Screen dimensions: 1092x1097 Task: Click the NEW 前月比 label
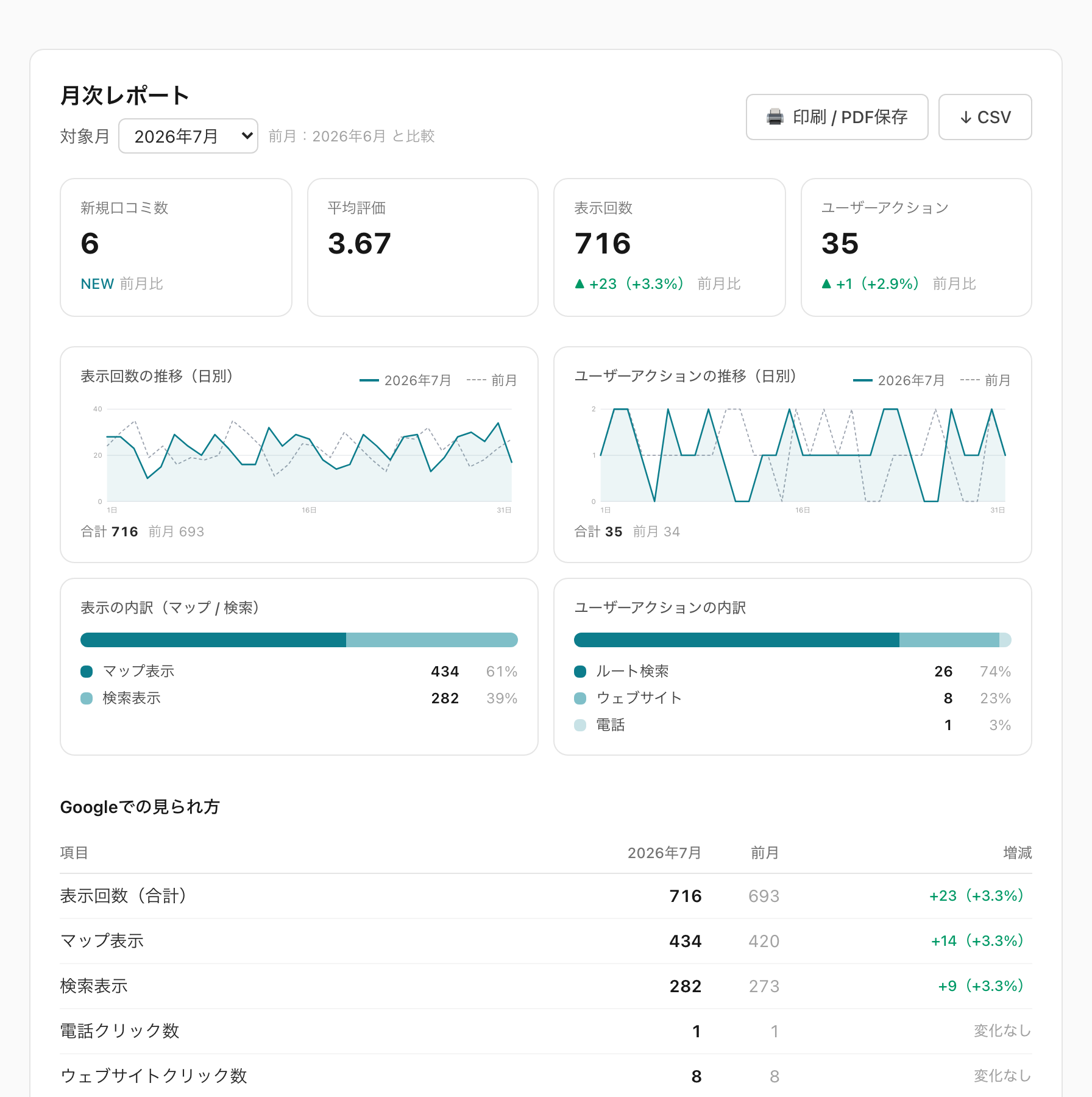click(122, 284)
